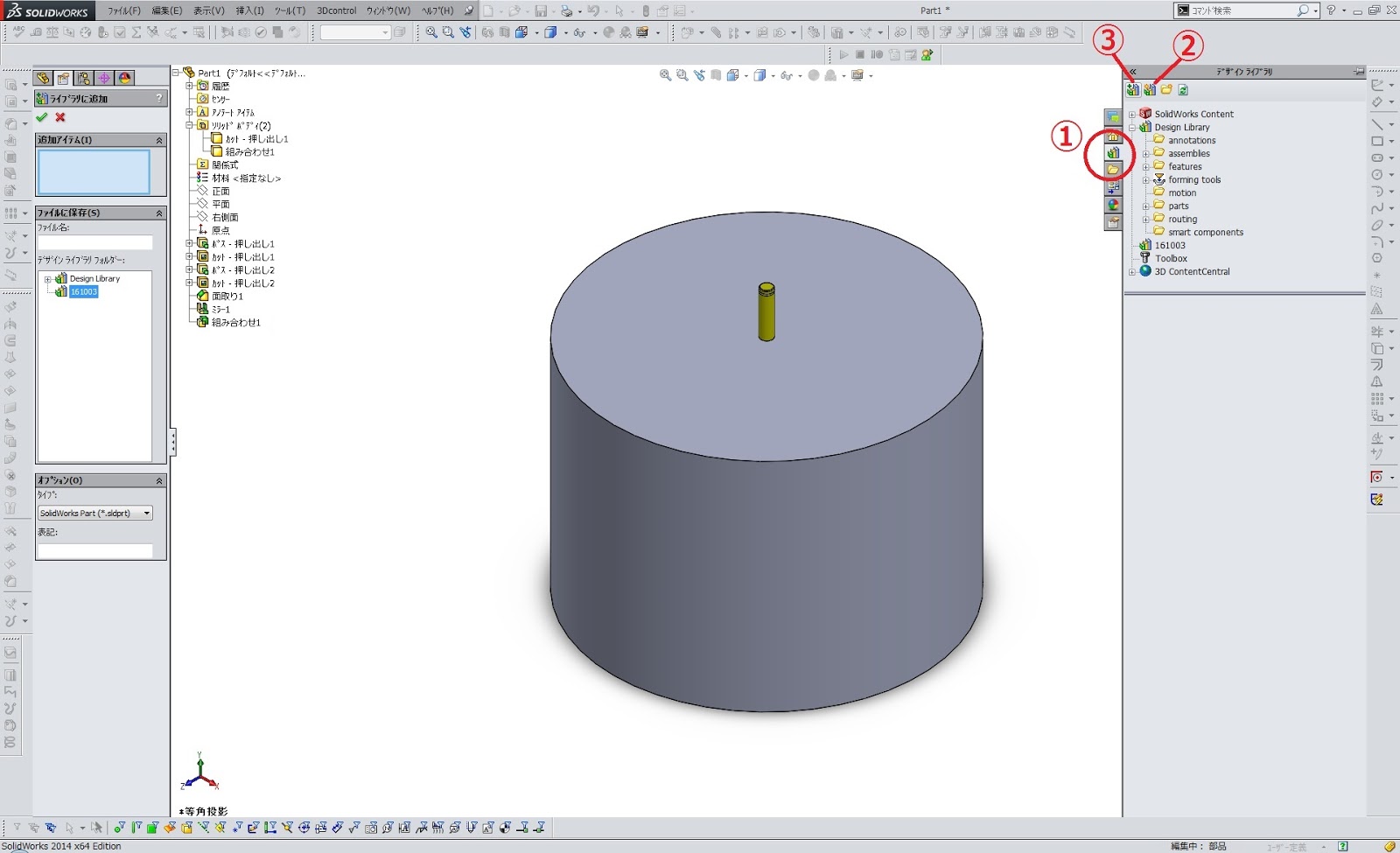Screen dimensions: 1400x853
Task: Open the ウィンドウ(W) menu
Action: coord(388,10)
